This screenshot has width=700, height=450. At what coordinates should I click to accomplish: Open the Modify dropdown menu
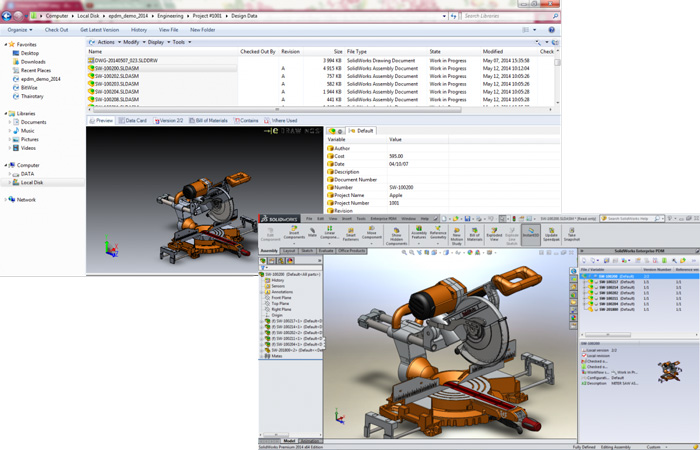click(x=134, y=42)
